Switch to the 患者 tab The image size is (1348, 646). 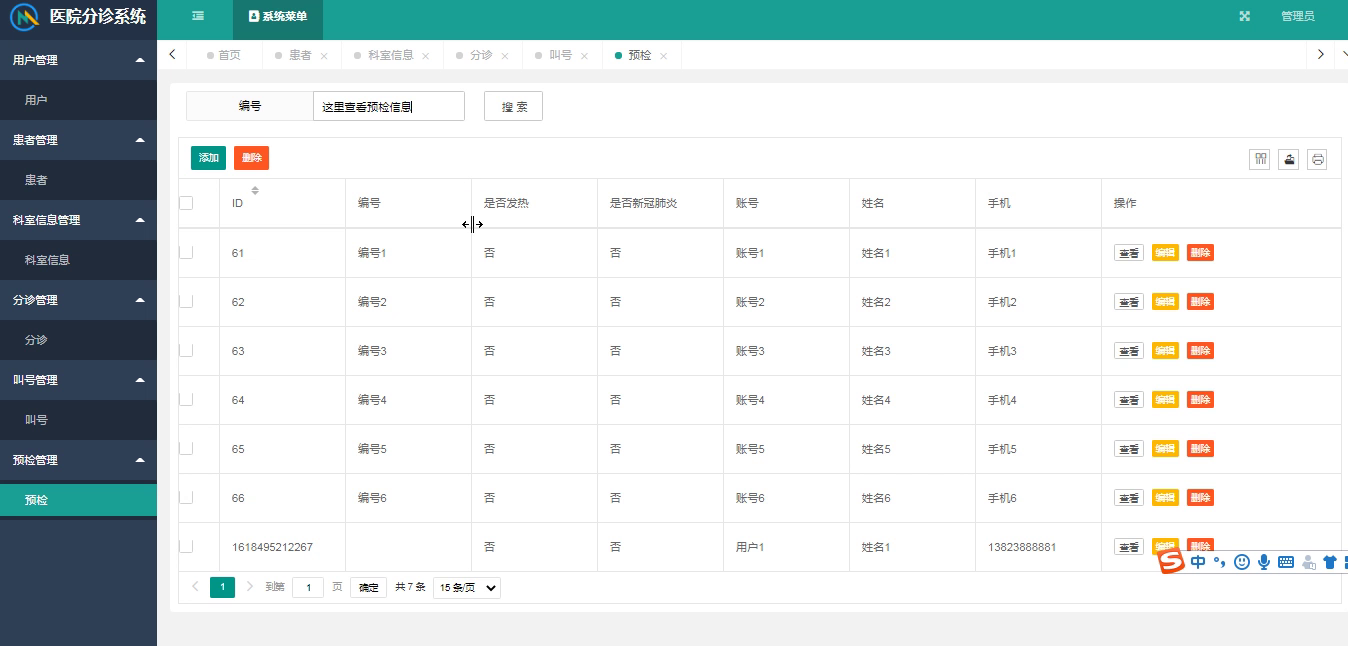(x=300, y=55)
